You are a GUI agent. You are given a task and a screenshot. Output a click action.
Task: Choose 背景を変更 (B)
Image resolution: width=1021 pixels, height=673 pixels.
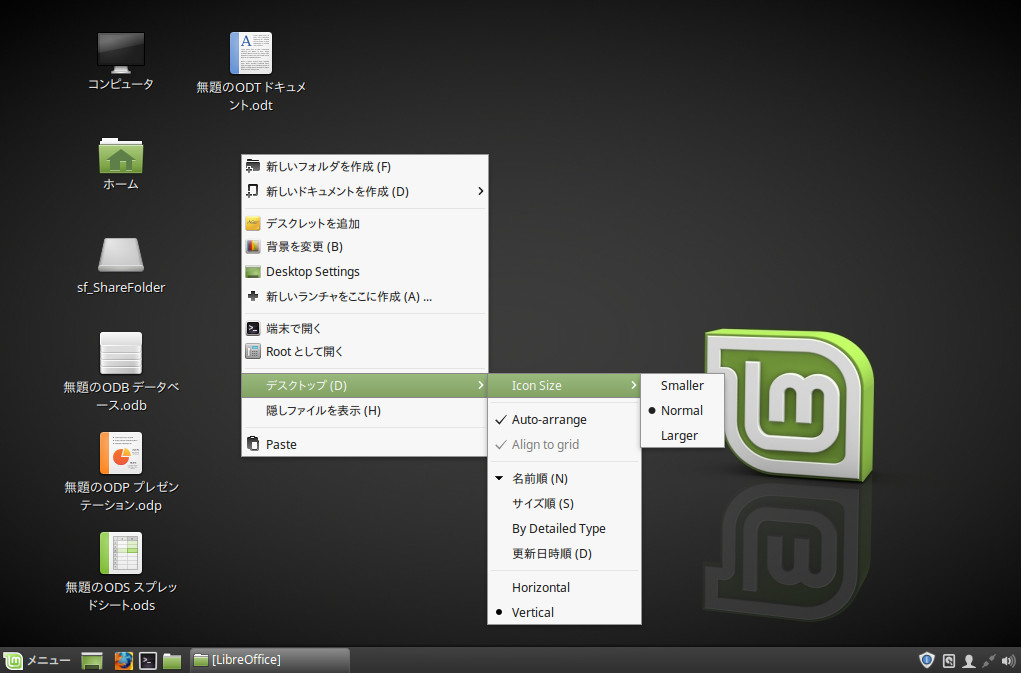(365, 247)
